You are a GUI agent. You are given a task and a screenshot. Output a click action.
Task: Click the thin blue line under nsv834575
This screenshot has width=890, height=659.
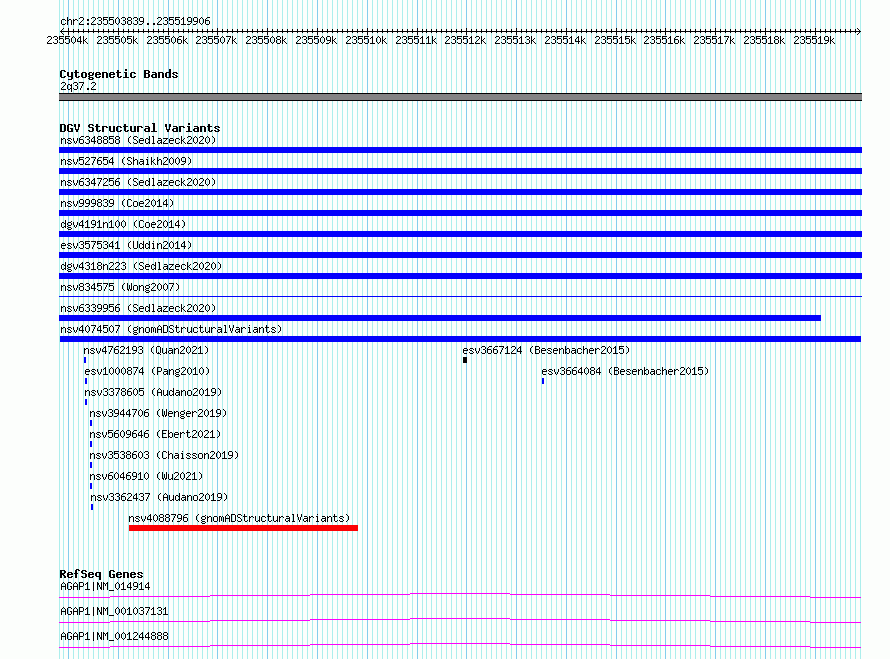460,296
